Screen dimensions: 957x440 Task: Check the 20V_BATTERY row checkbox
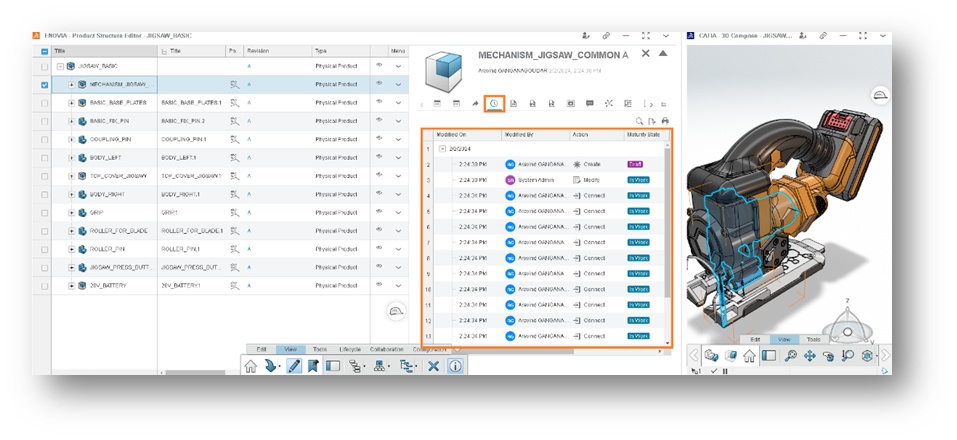(44, 286)
